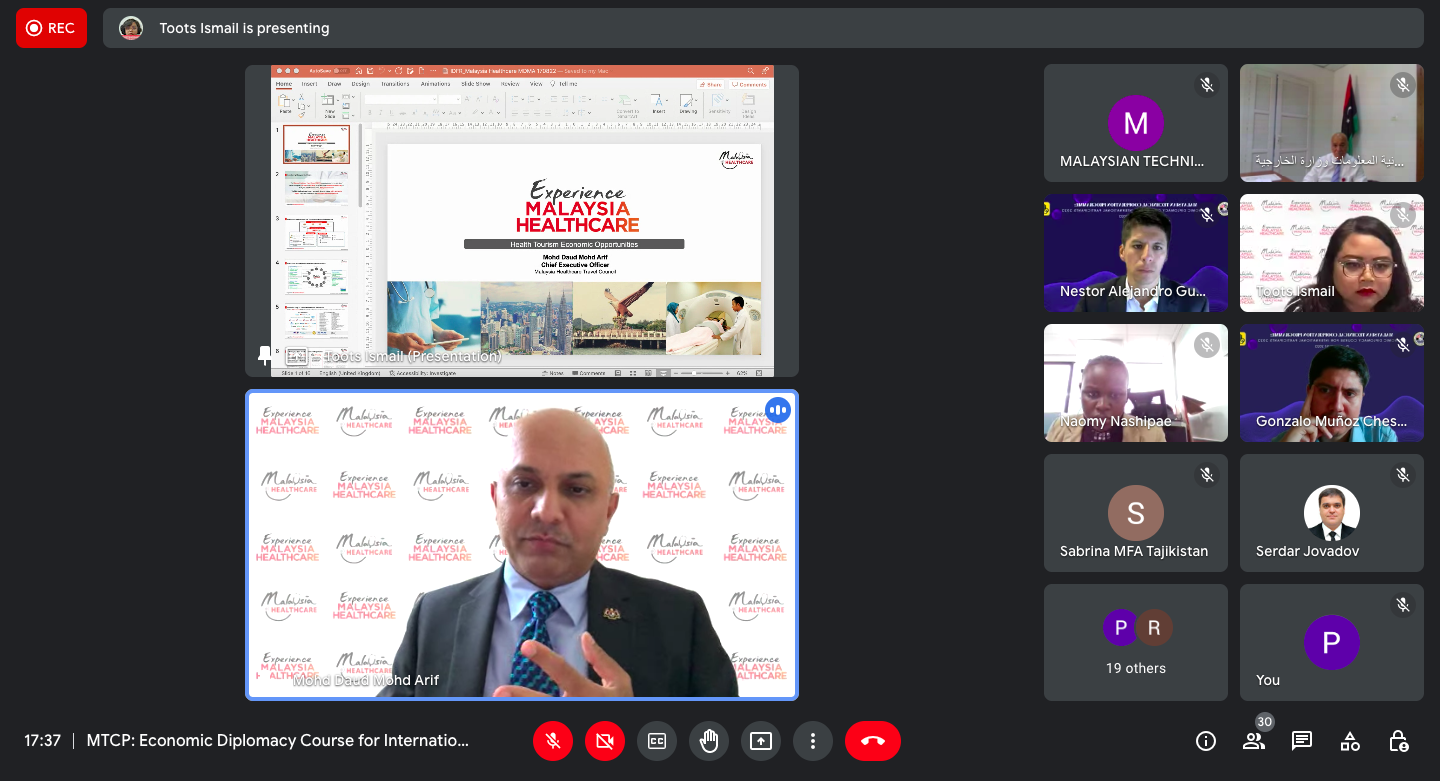Select Nestor Alejandro's video tile

pos(1136,253)
